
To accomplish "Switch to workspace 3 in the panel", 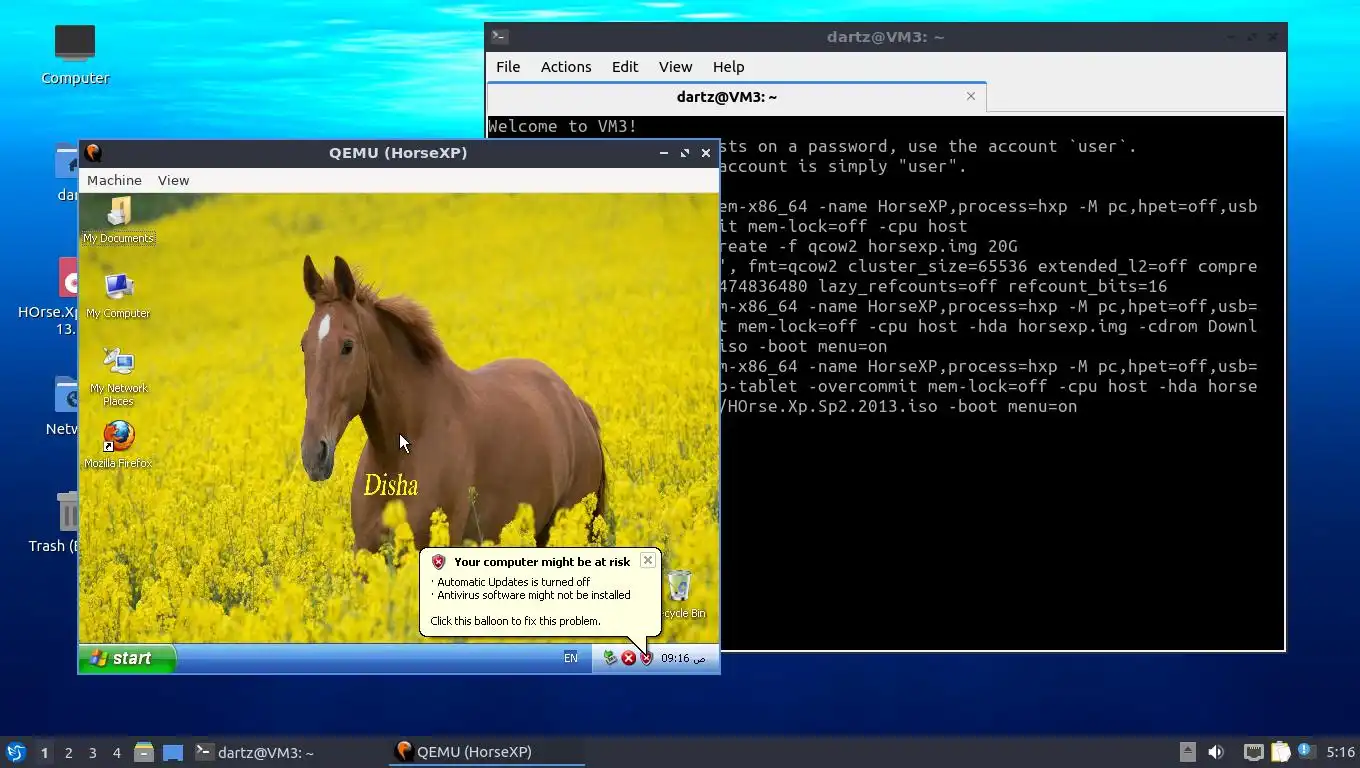I will (92, 753).
